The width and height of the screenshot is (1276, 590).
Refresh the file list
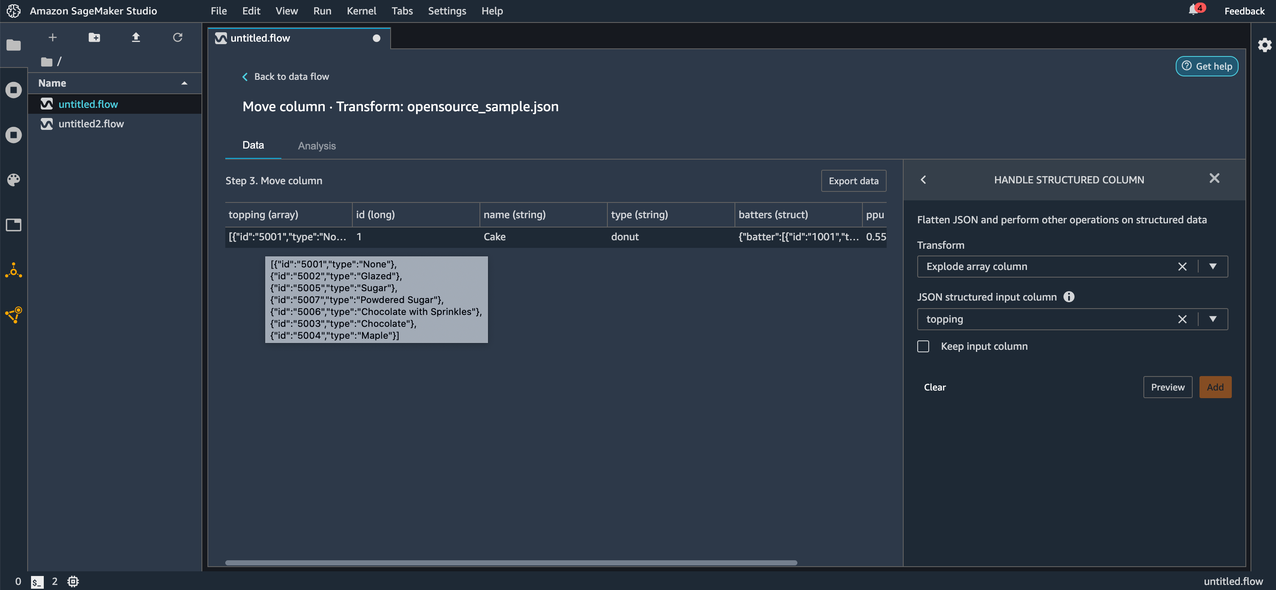pyautogui.click(x=178, y=37)
